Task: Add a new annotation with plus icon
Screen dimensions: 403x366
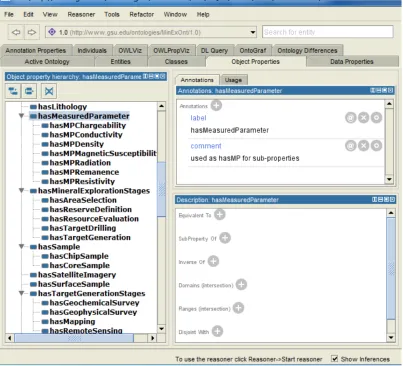Action: tap(217, 106)
